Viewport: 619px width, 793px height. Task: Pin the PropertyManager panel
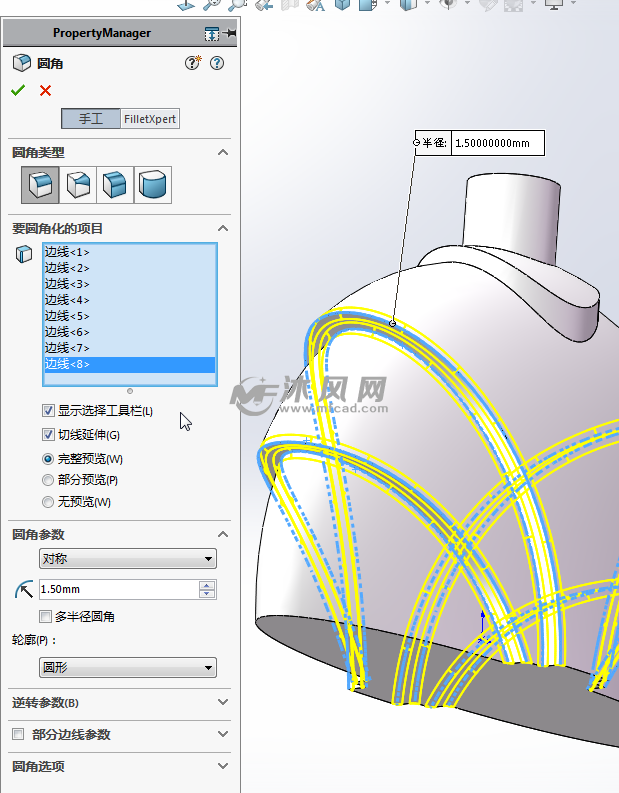[x=230, y=33]
